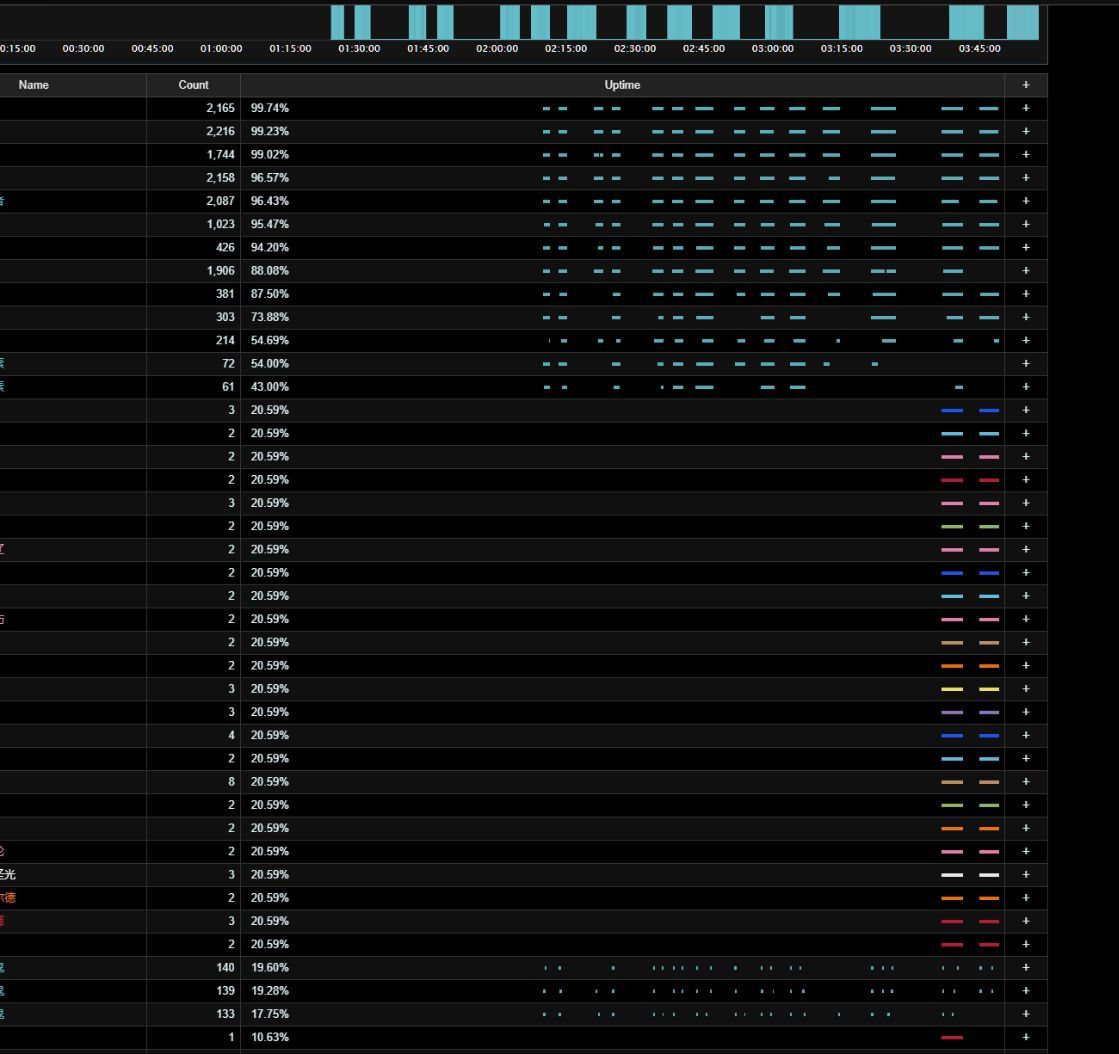Sort table by the Count column header
The width and height of the screenshot is (1119, 1054).
(193, 85)
